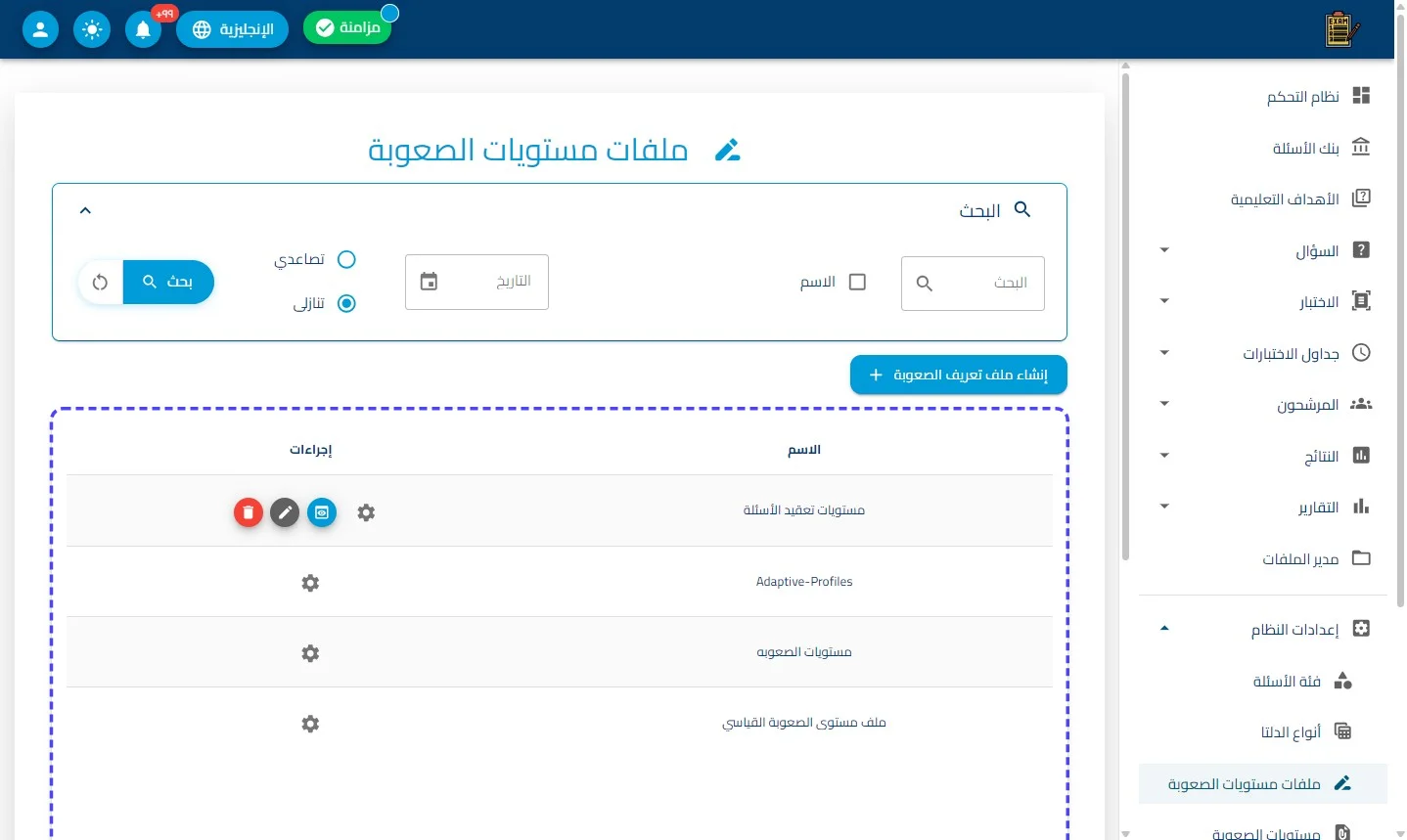The image size is (1407, 840).
Task: Open the أنواع الدلتا sidebar icon
Action: [1343, 731]
